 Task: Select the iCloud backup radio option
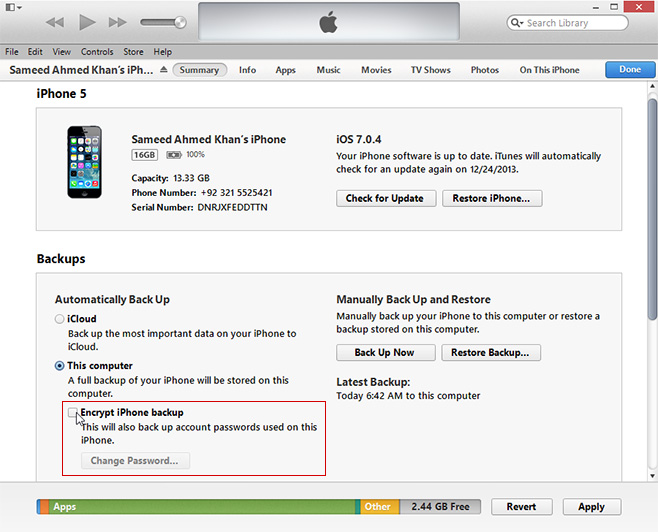[59, 319]
